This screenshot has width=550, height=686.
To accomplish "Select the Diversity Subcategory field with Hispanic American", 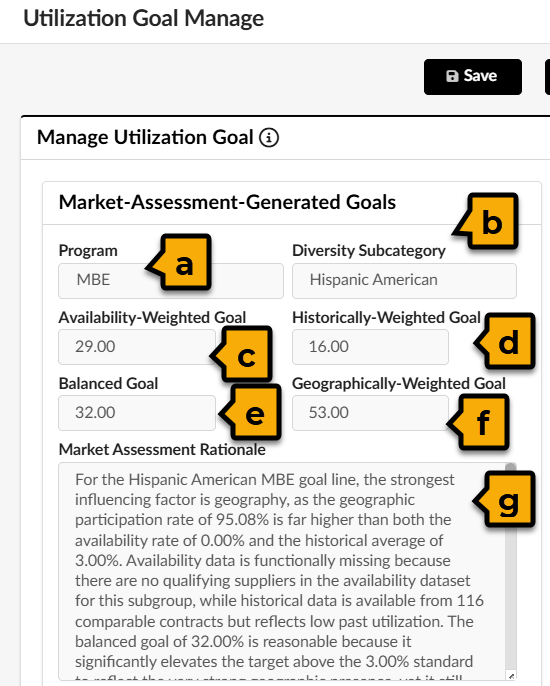I will click(x=404, y=280).
